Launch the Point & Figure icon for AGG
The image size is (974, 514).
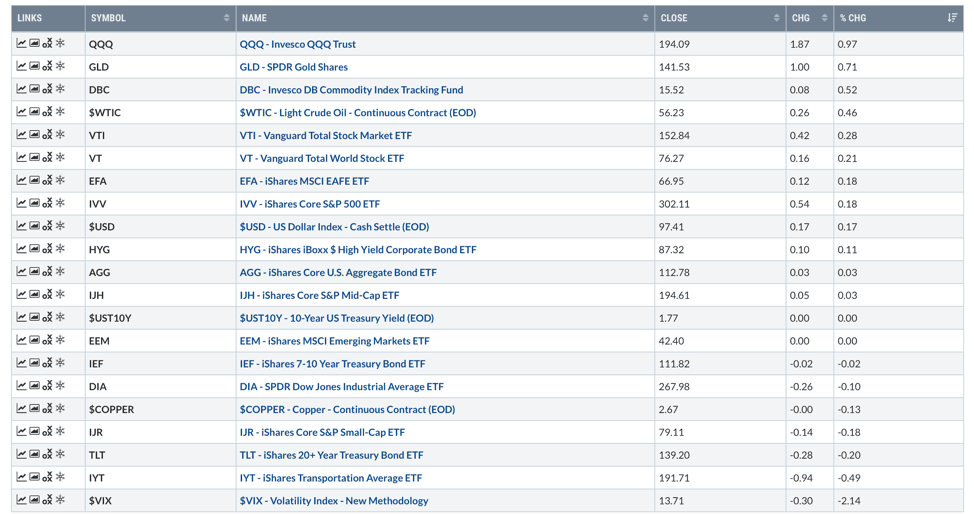tap(47, 272)
